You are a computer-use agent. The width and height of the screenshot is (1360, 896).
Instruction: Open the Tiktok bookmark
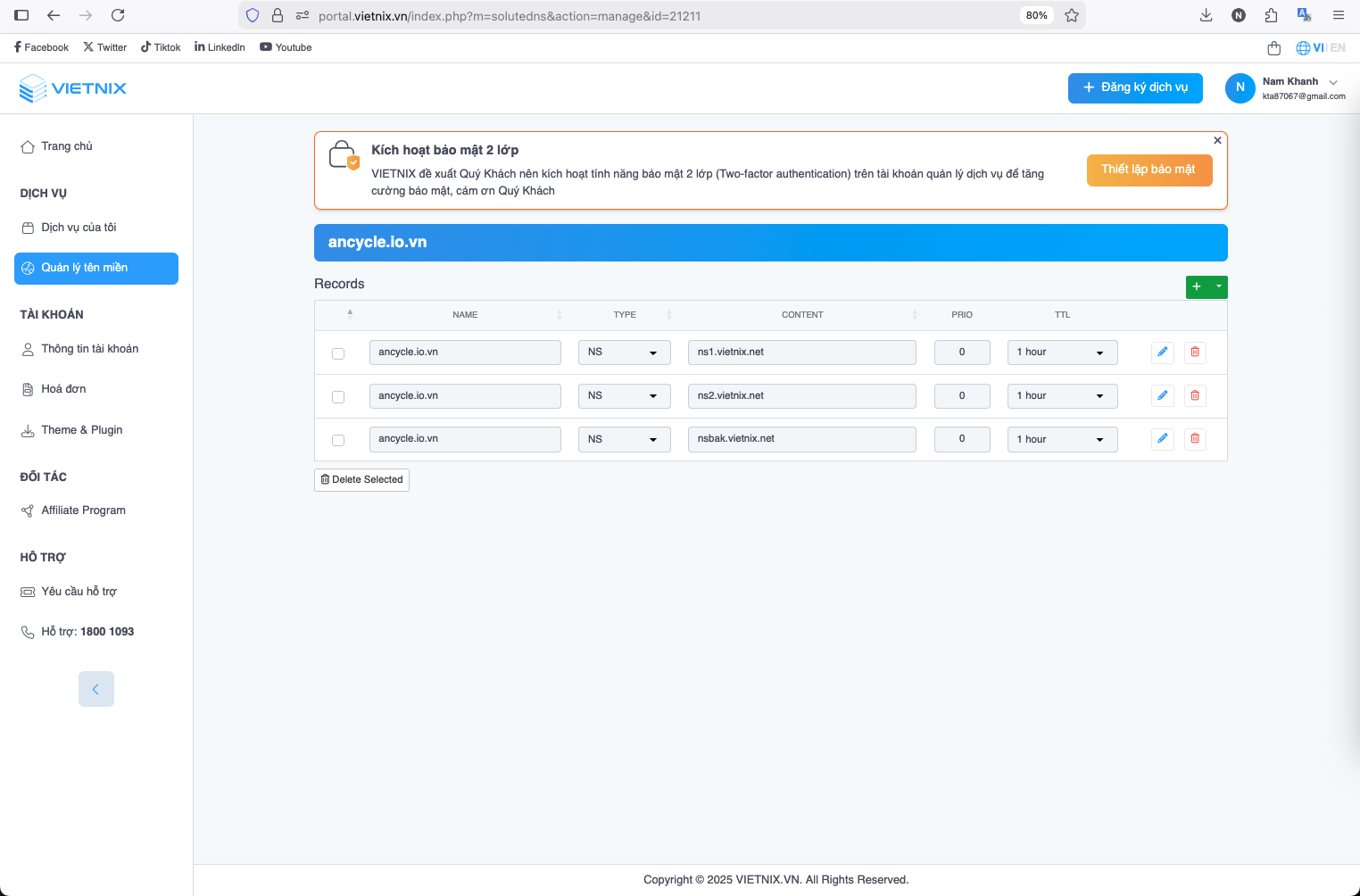click(161, 47)
